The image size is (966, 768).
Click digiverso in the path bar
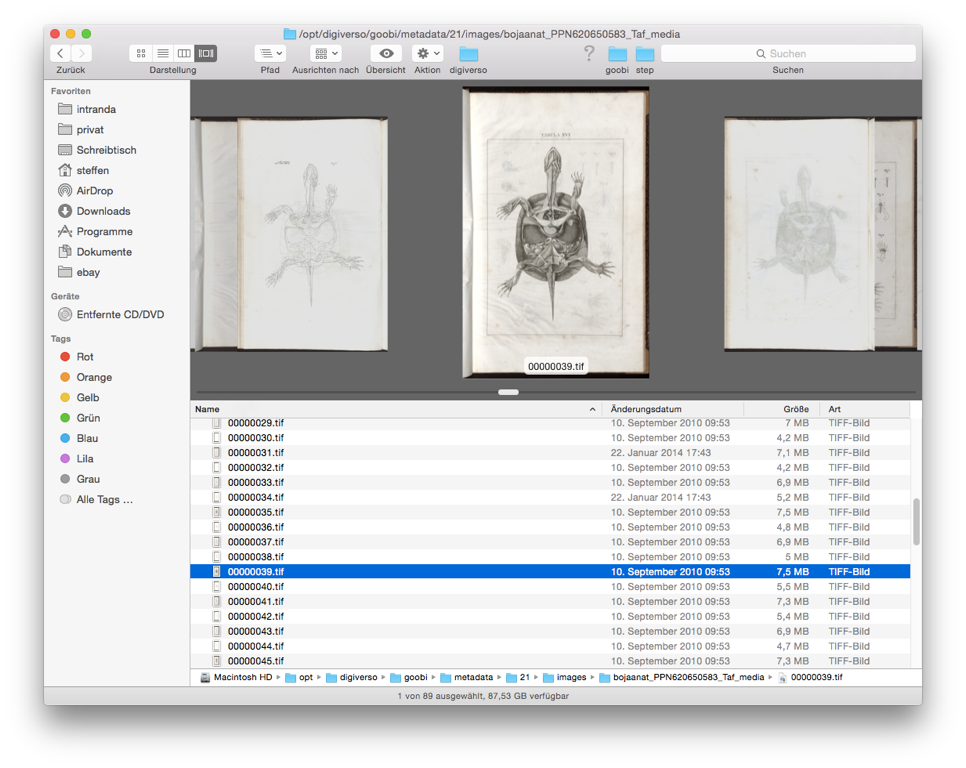(352, 677)
